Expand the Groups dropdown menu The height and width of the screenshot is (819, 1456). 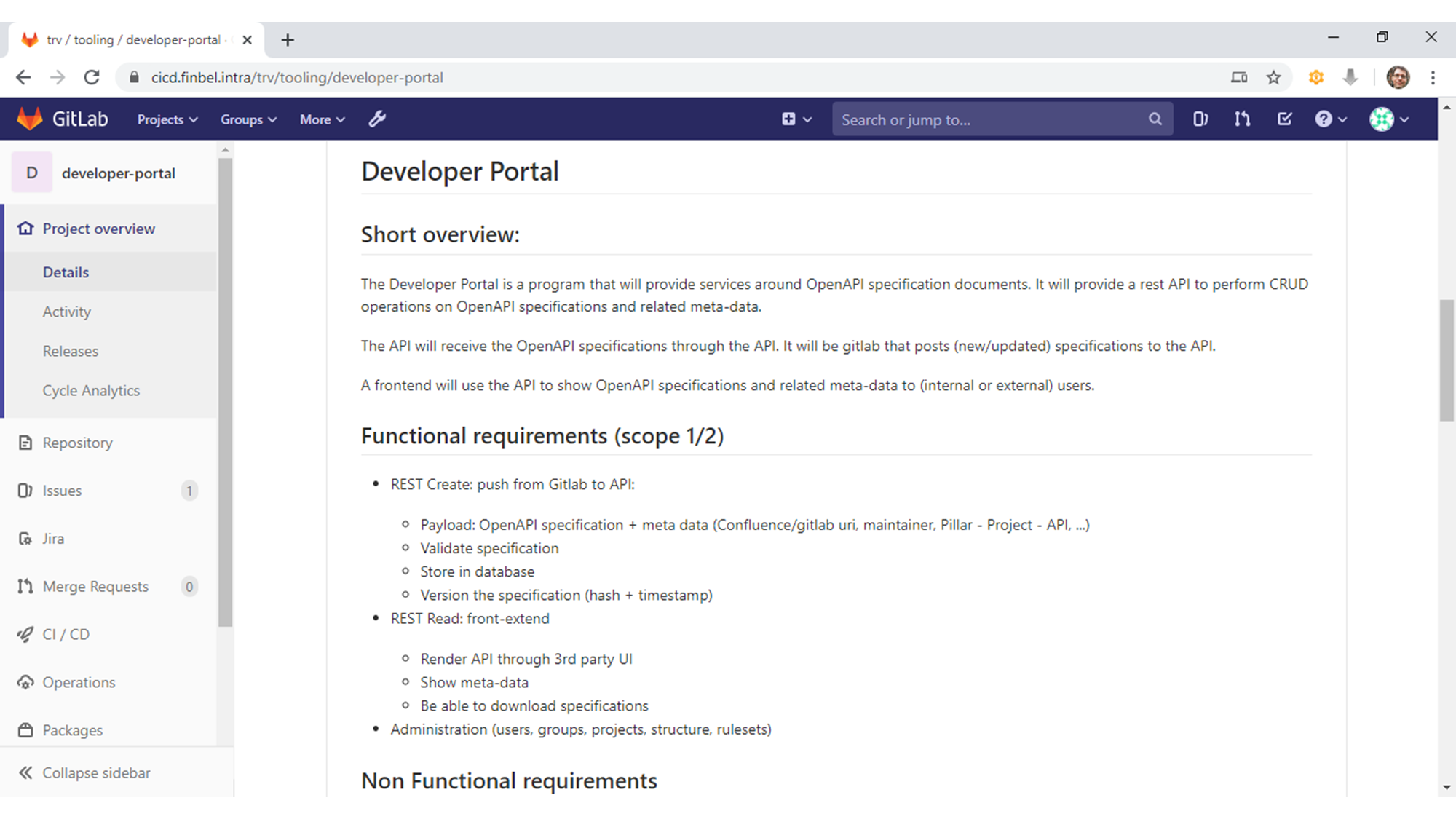pyautogui.click(x=248, y=119)
